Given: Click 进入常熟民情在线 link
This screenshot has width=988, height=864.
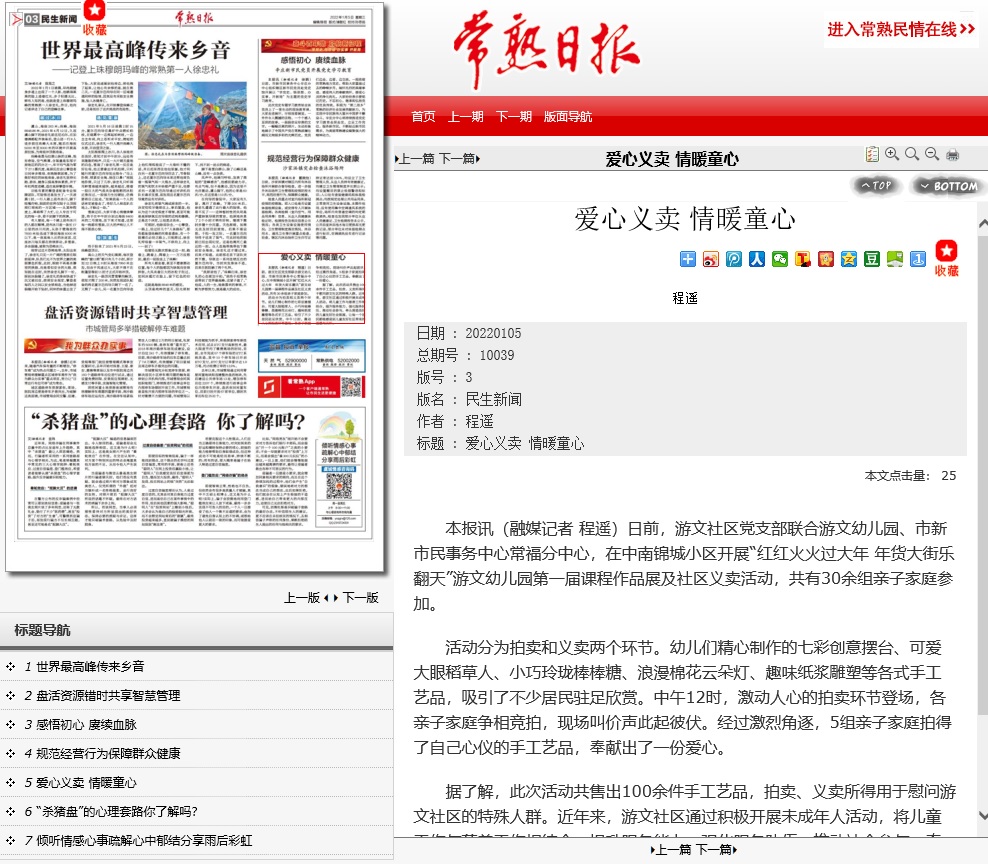Looking at the screenshot, I should click(x=901, y=29).
